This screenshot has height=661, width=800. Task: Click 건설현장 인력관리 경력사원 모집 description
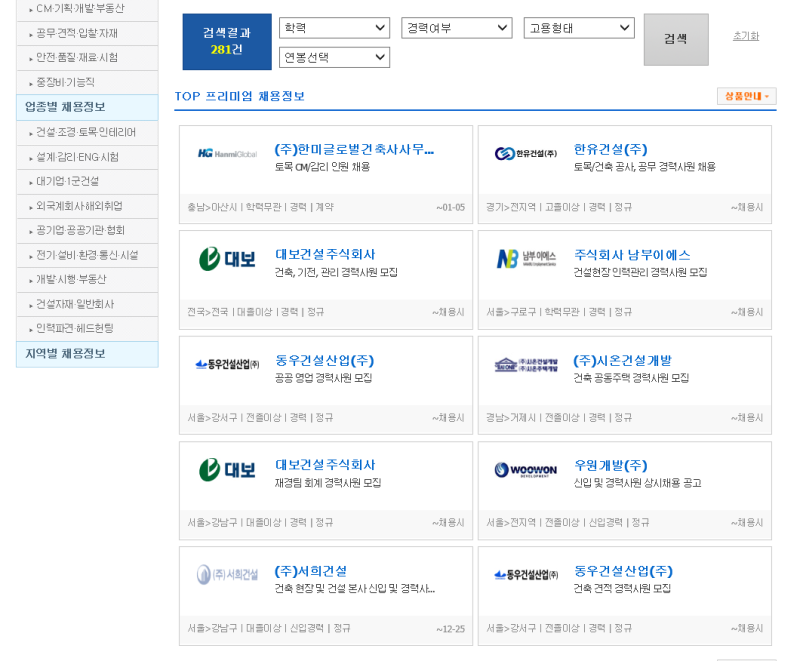click(x=640, y=272)
